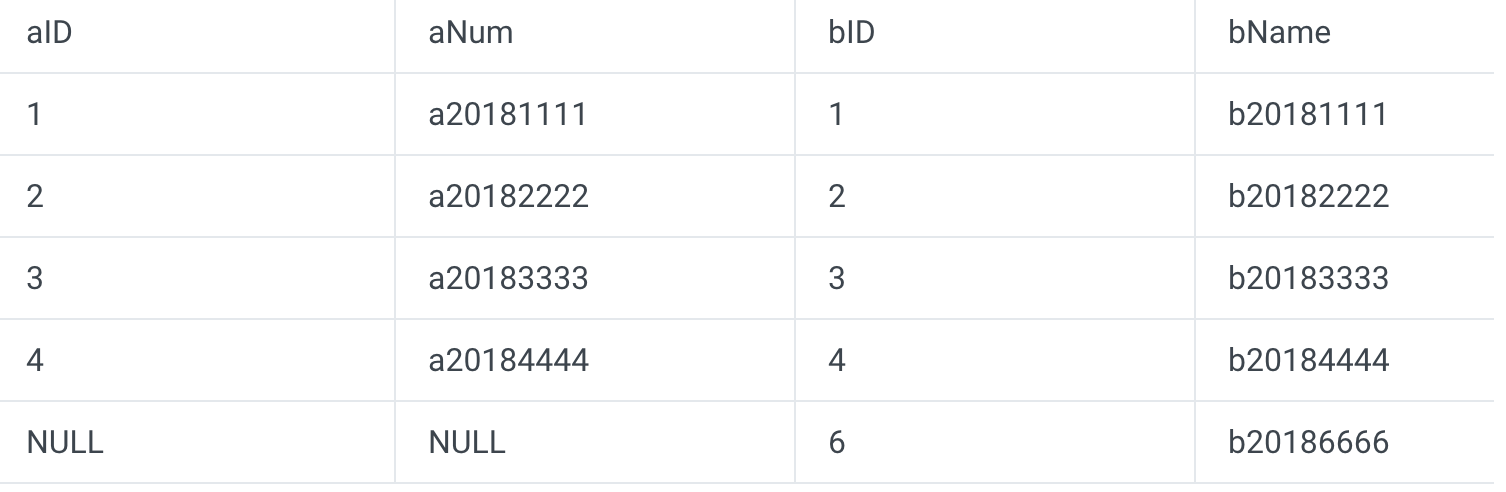Click the aNum column header
The image size is (1506, 492).
point(470,32)
